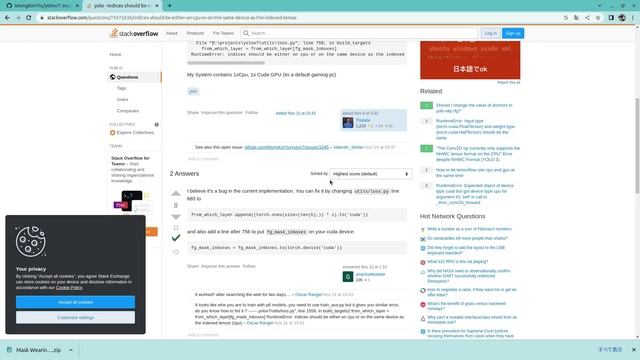Open the browser share icon
The height and width of the screenshot is (360, 640).
[x=587, y=18]
